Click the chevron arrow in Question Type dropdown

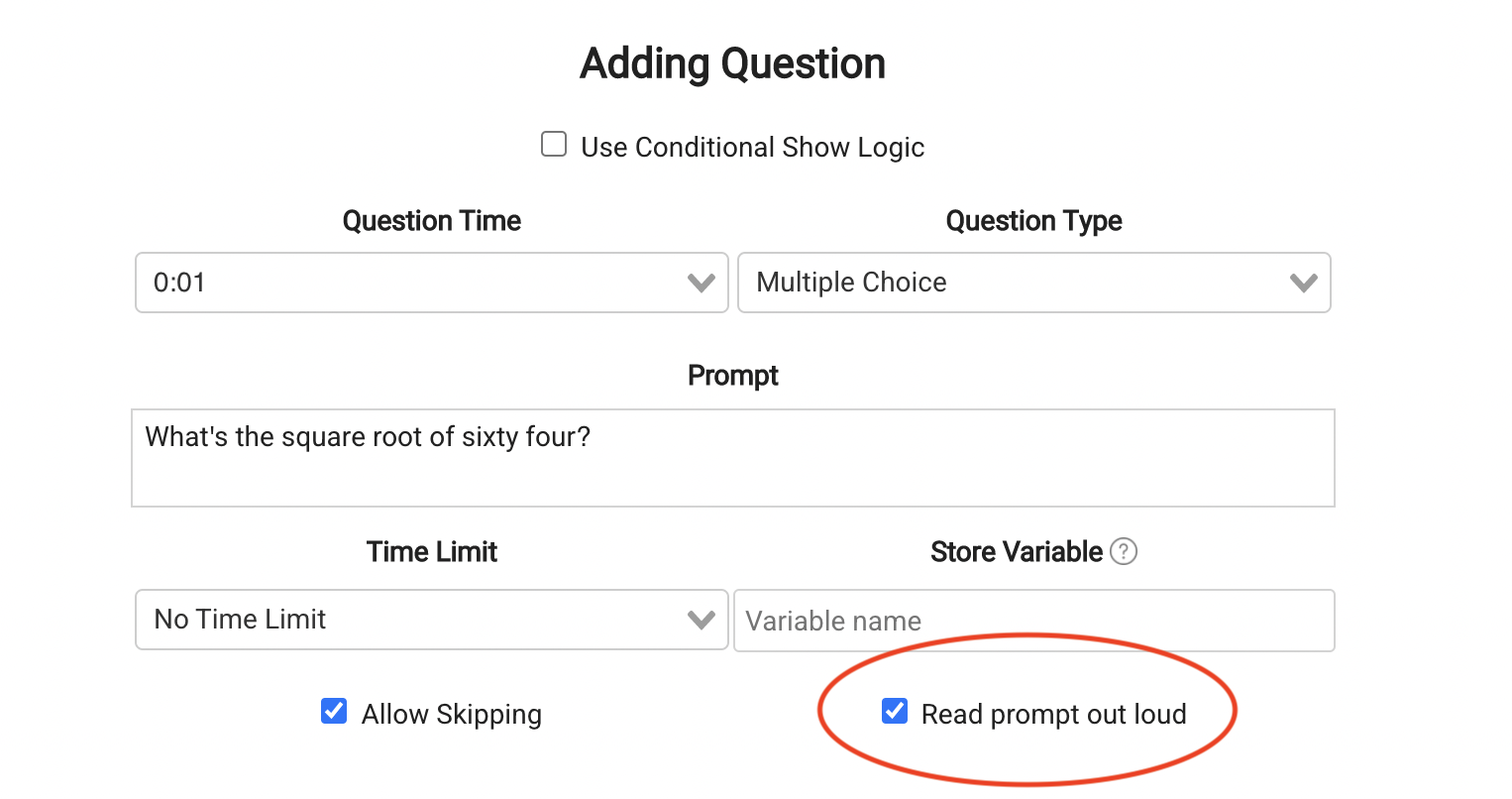(1304, 284)
